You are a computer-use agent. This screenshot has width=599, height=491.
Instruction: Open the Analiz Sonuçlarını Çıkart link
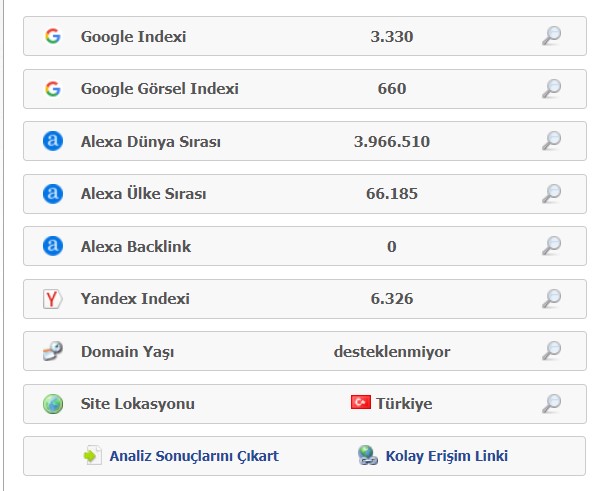194,456
